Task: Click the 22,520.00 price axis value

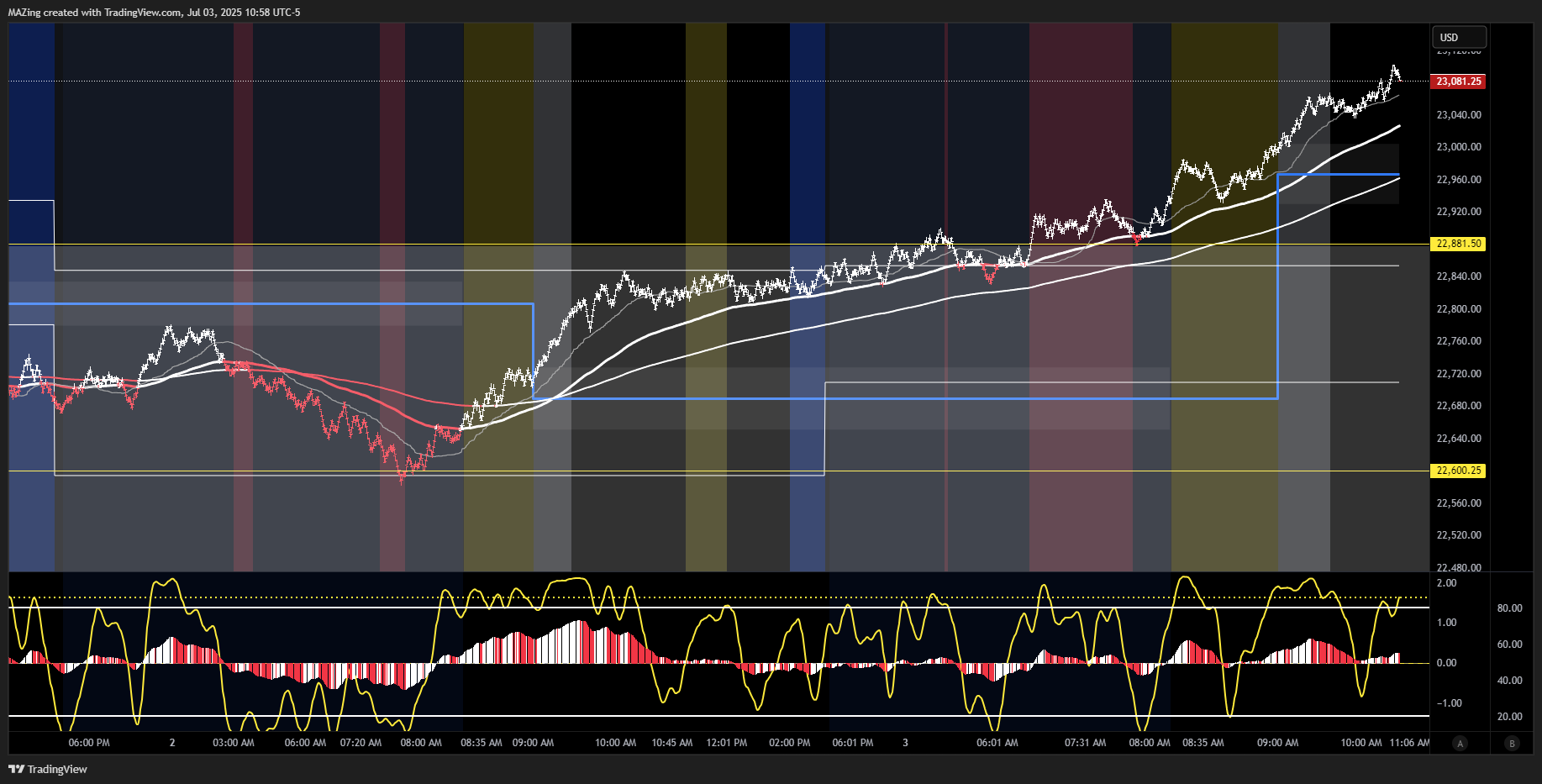Action: click(x=1459, y=535)
